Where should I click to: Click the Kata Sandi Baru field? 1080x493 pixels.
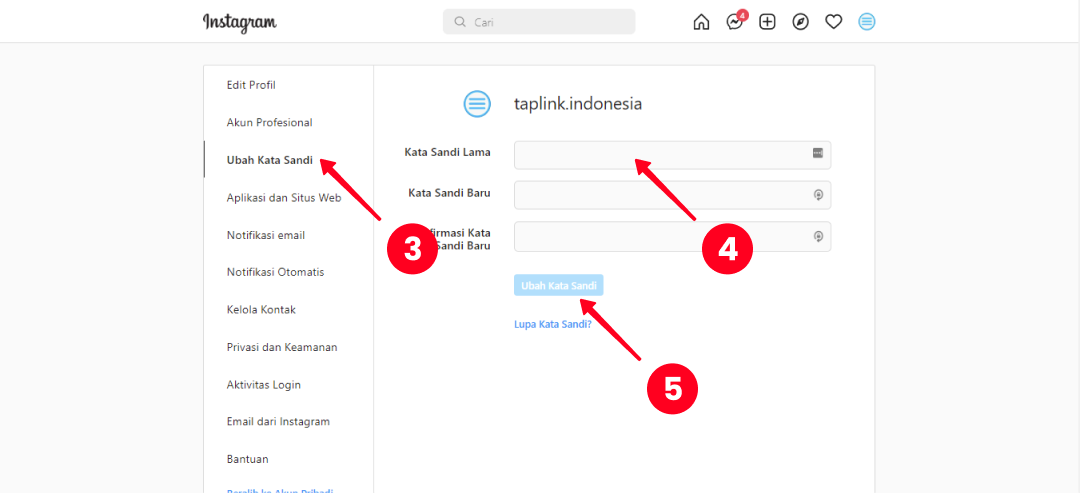click(x=672, y=195)
